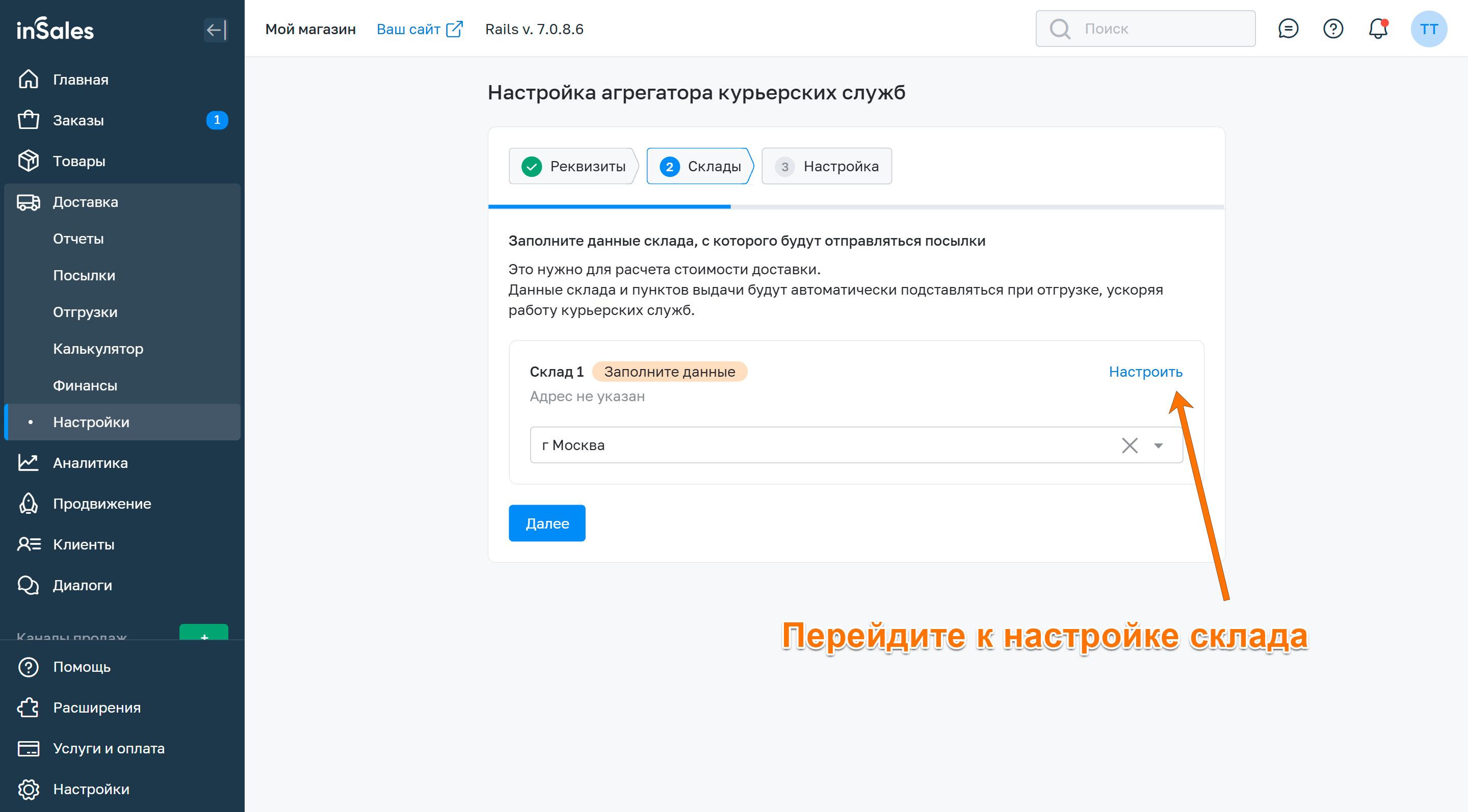Open Расширения in sidebar
The image size is (1468, 812).
pyautogui.click(x=96, y=707)
